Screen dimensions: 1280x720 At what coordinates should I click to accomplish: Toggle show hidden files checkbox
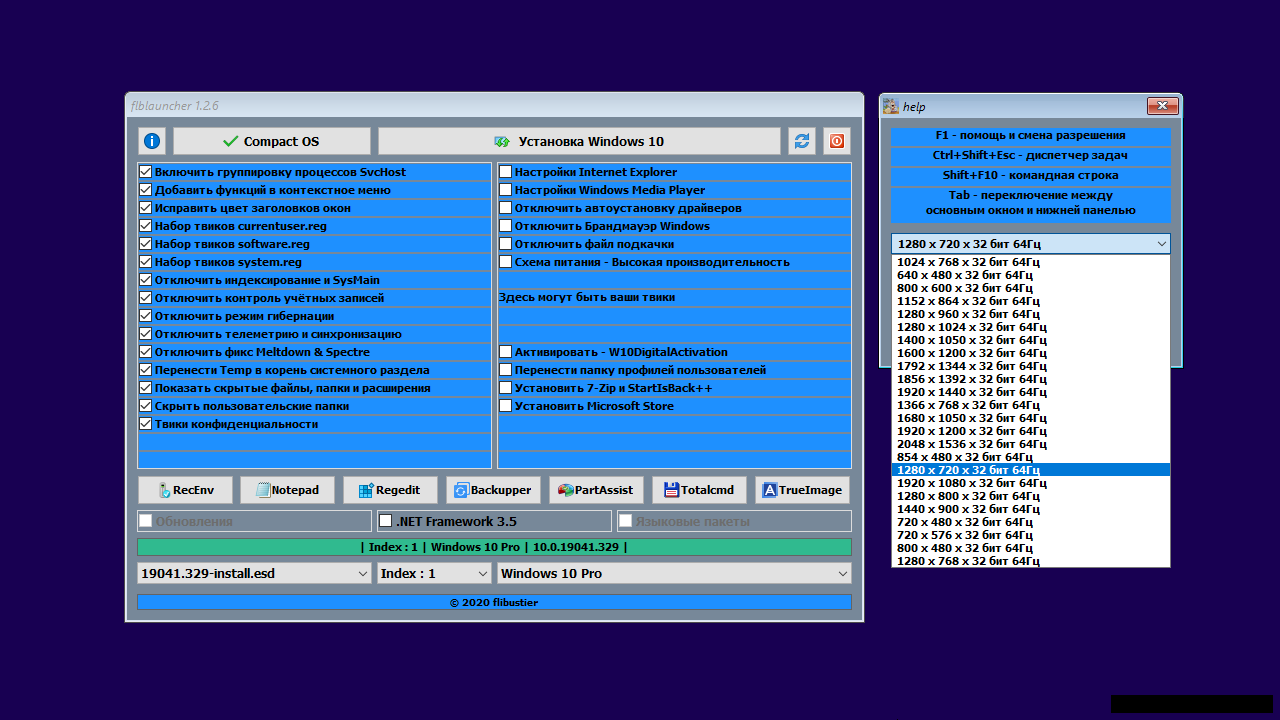tap(146, 388)
